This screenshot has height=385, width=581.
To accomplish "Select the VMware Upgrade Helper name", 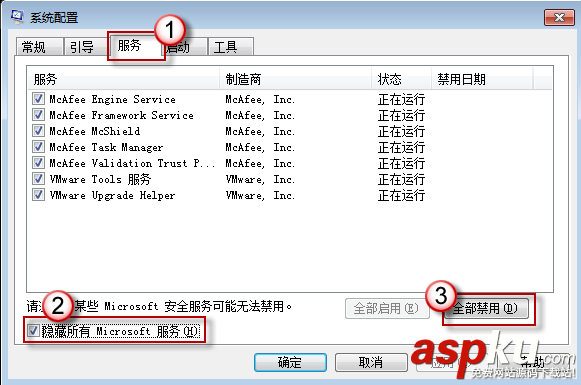I will click(x=112, y=195).
